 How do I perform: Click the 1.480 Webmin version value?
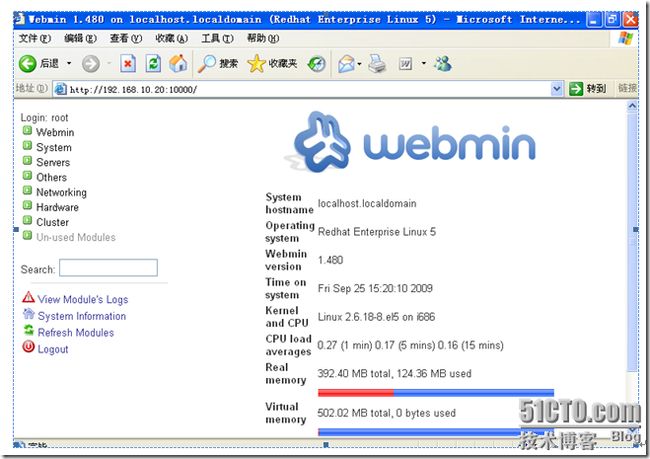330,260
